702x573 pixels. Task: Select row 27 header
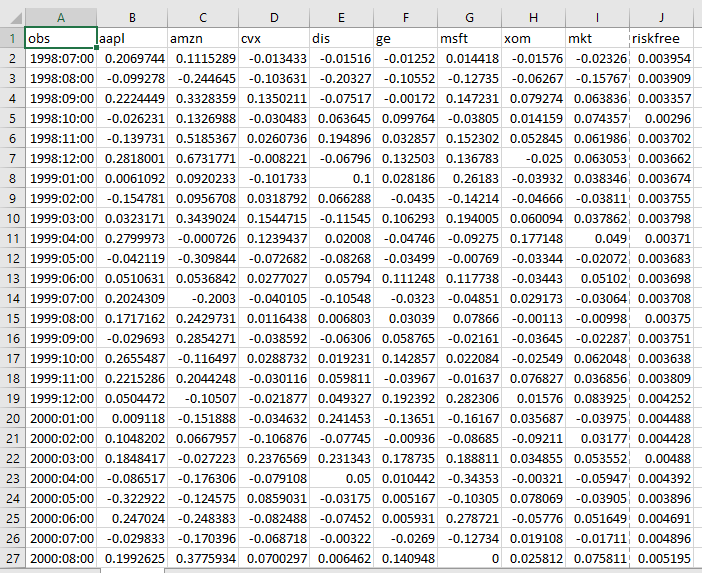[13, 559]
